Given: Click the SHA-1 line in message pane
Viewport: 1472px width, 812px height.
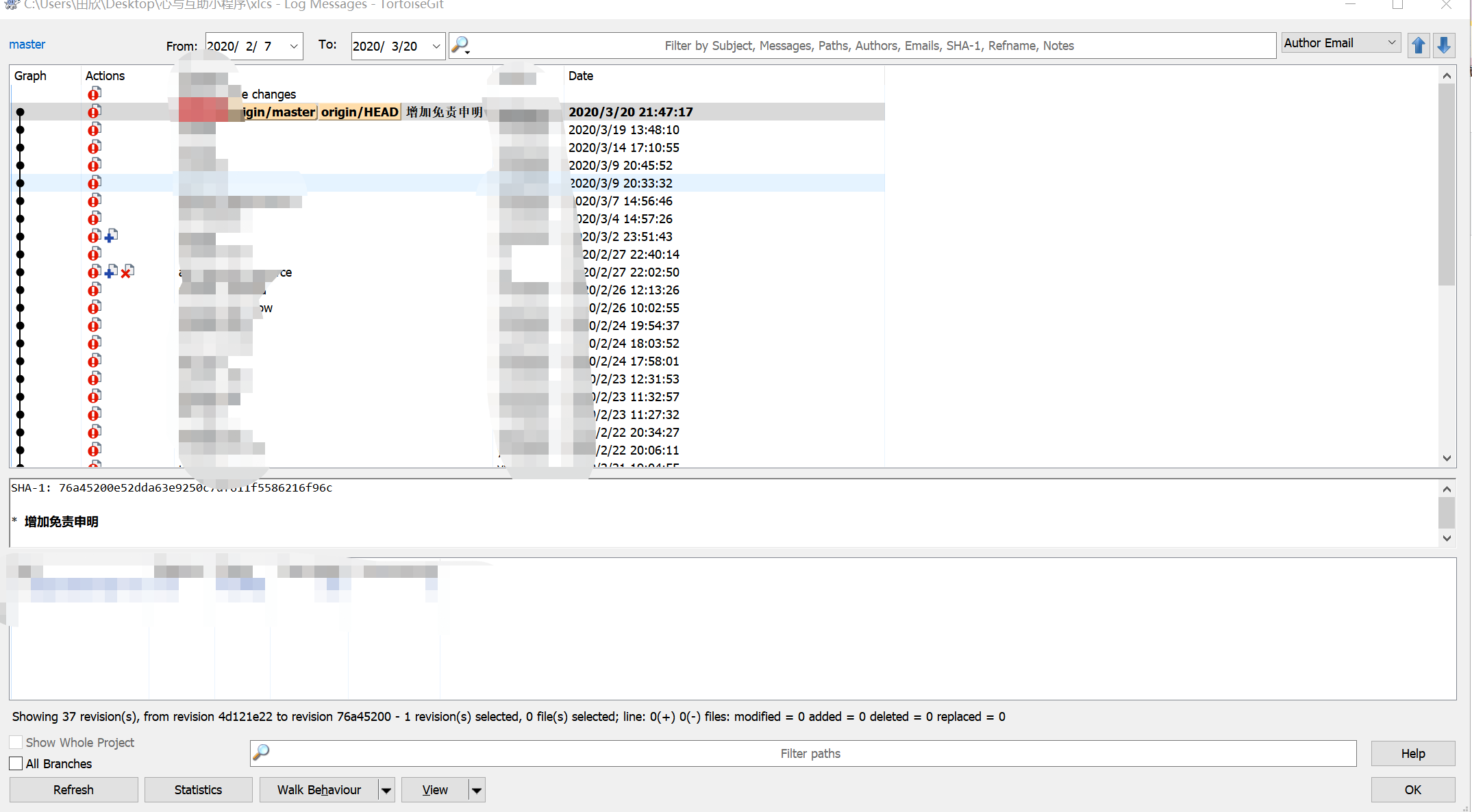Looking at the screenshot, I should 171,487.
